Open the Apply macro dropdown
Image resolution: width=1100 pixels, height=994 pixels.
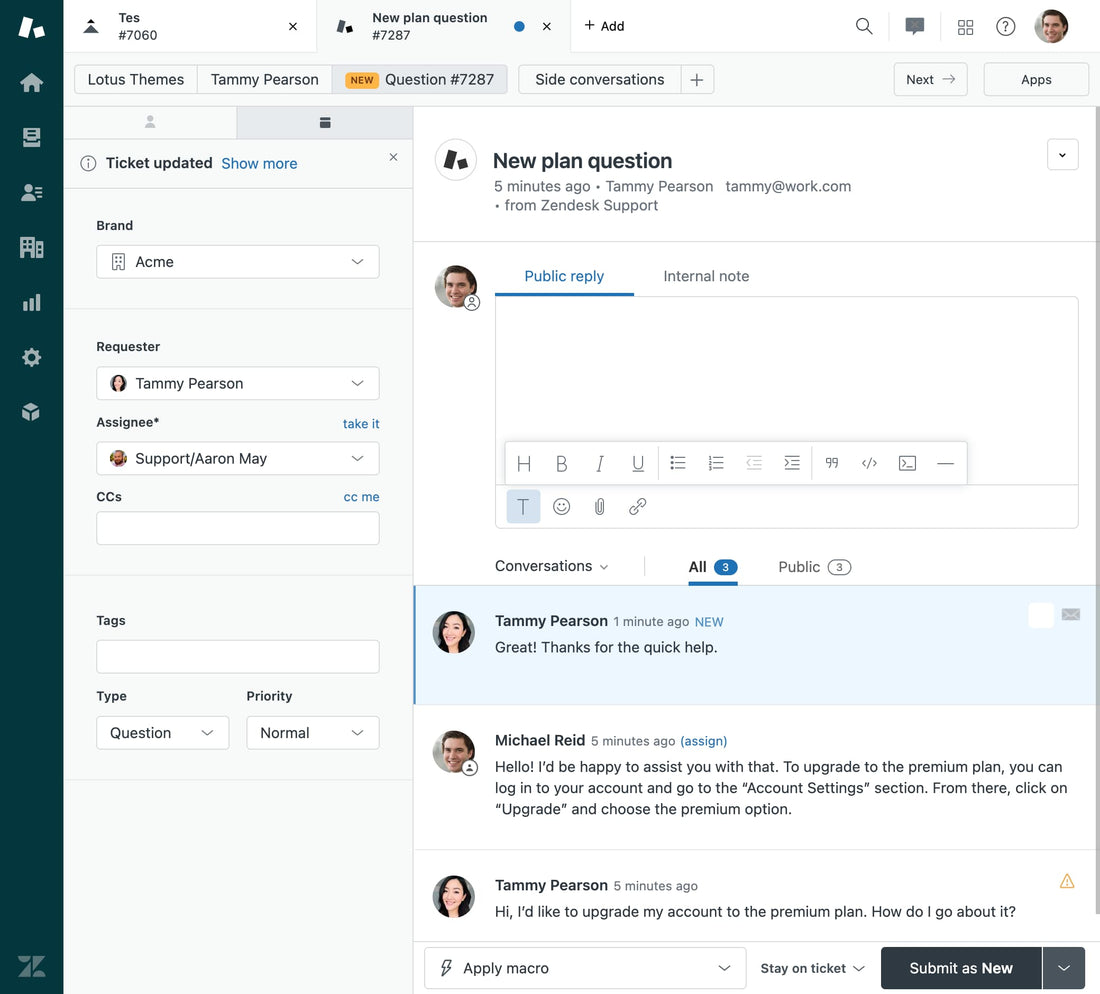pos(585,968)
